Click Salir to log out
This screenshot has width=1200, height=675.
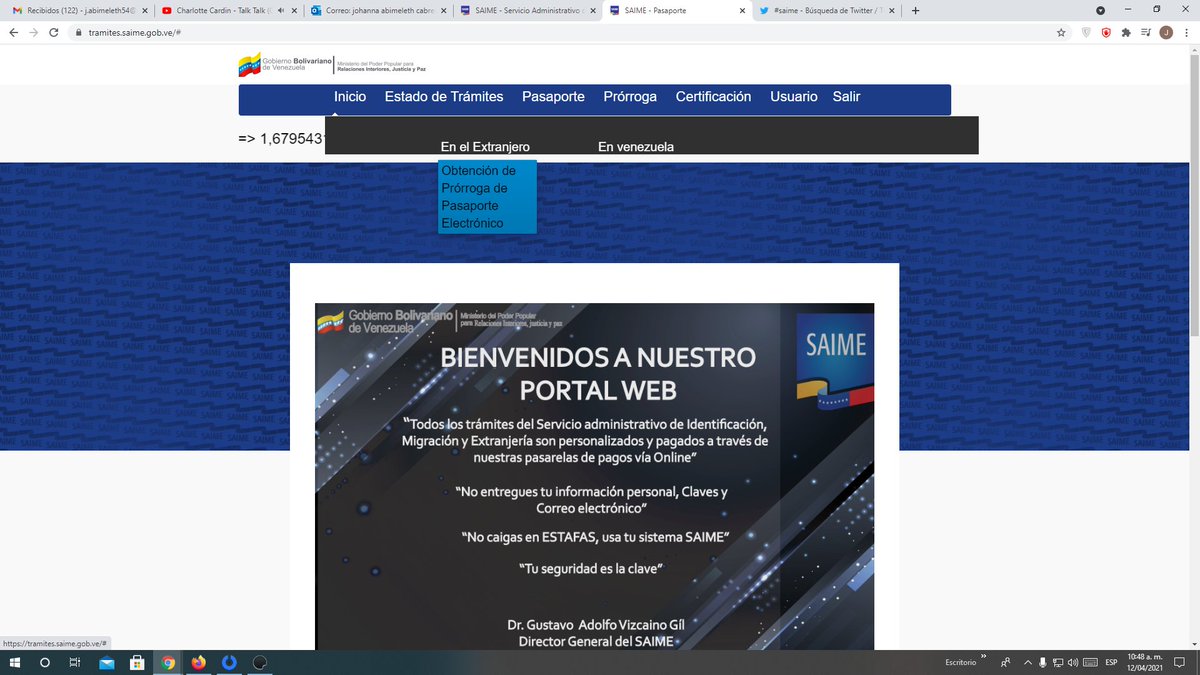tap(846, 97)
